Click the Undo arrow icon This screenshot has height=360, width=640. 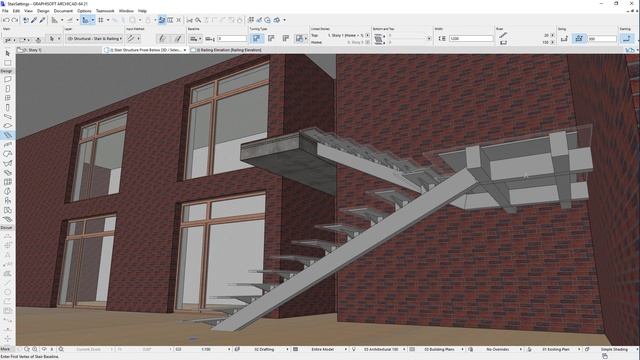(x=6, y=20)
